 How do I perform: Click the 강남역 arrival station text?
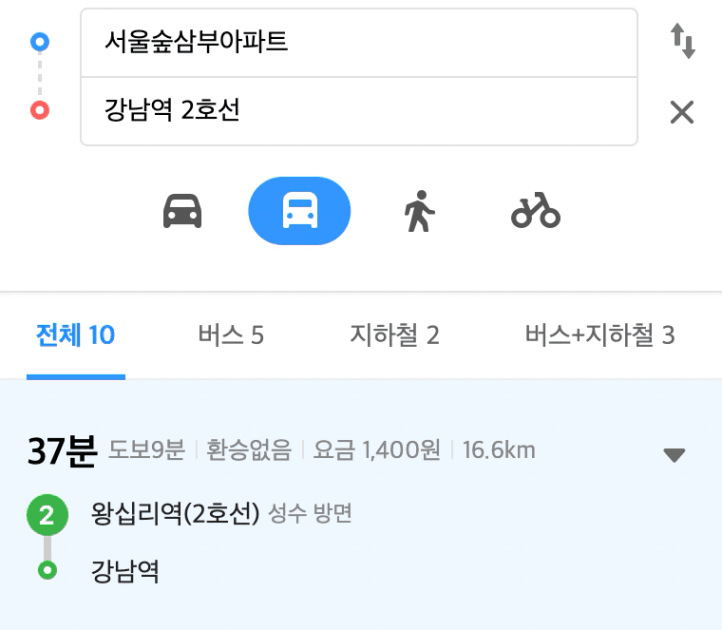click(x=125, y=571)
